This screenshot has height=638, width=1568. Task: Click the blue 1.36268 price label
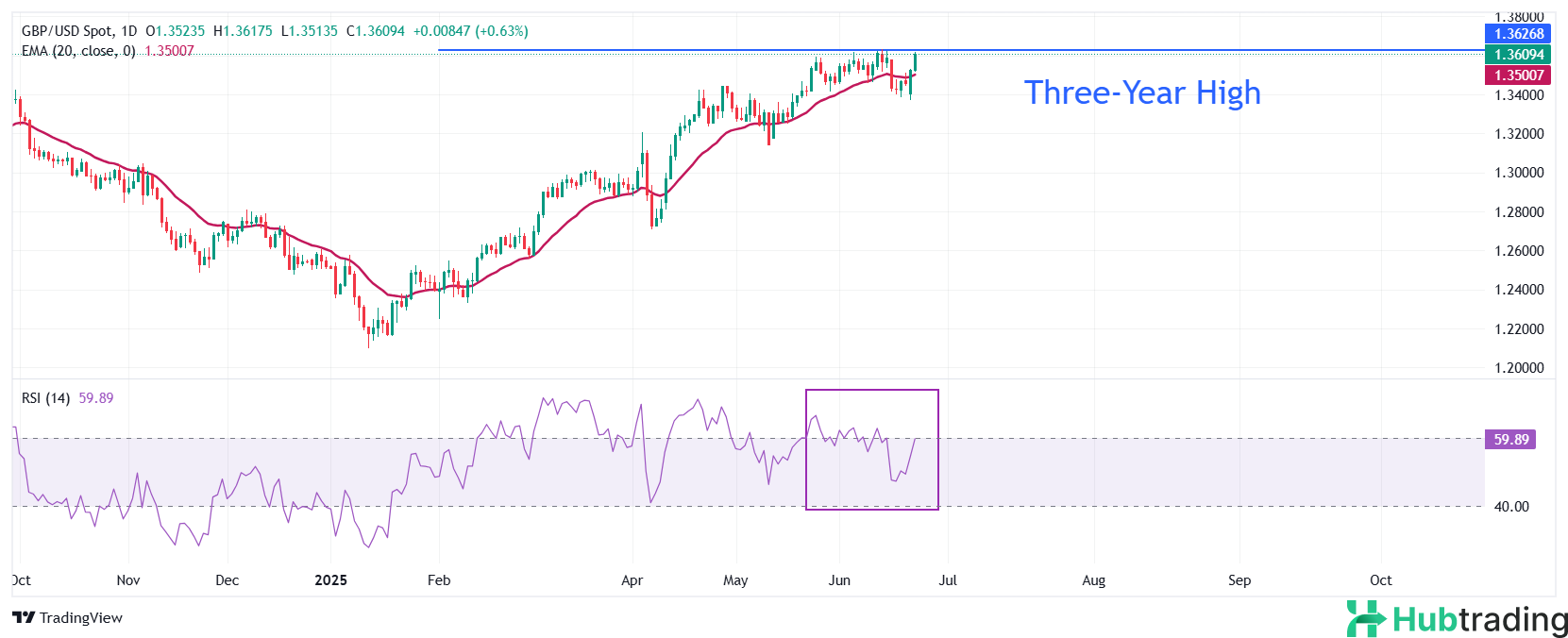tap(1518, 34)
